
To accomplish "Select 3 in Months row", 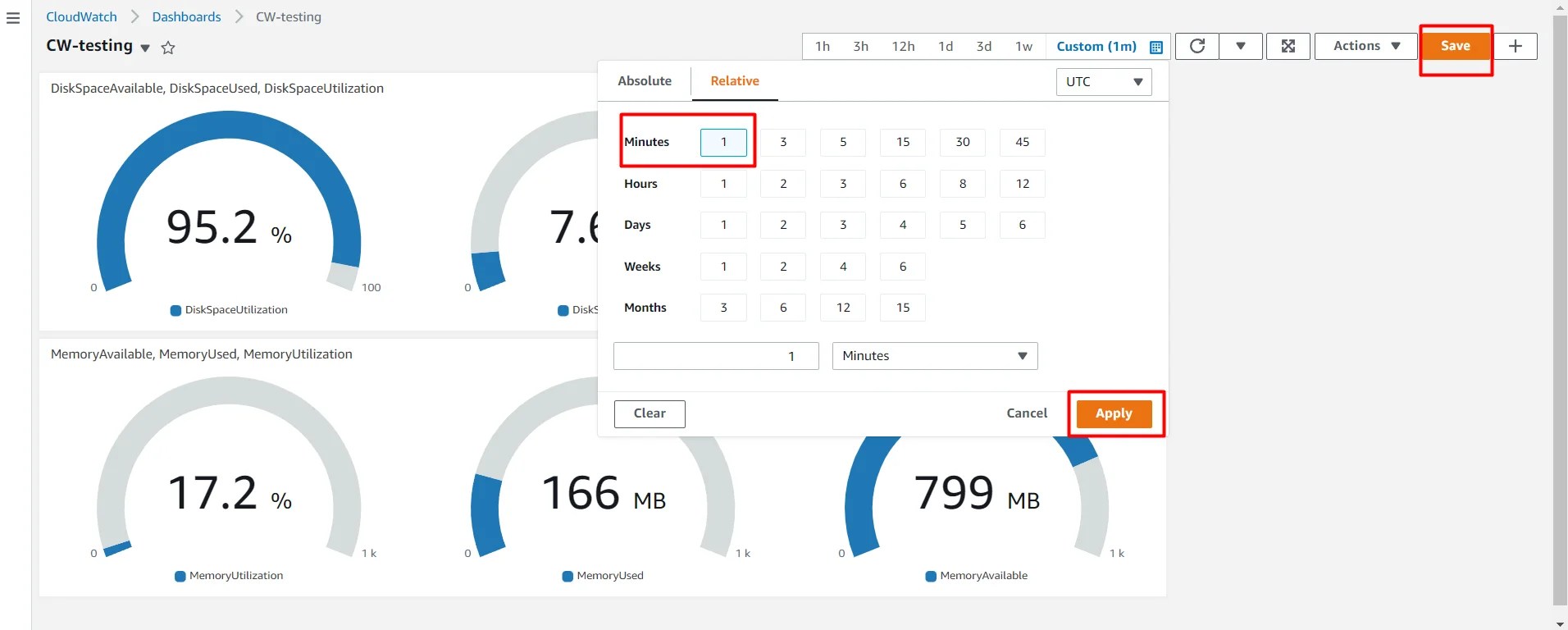I will tap(723, 308).
